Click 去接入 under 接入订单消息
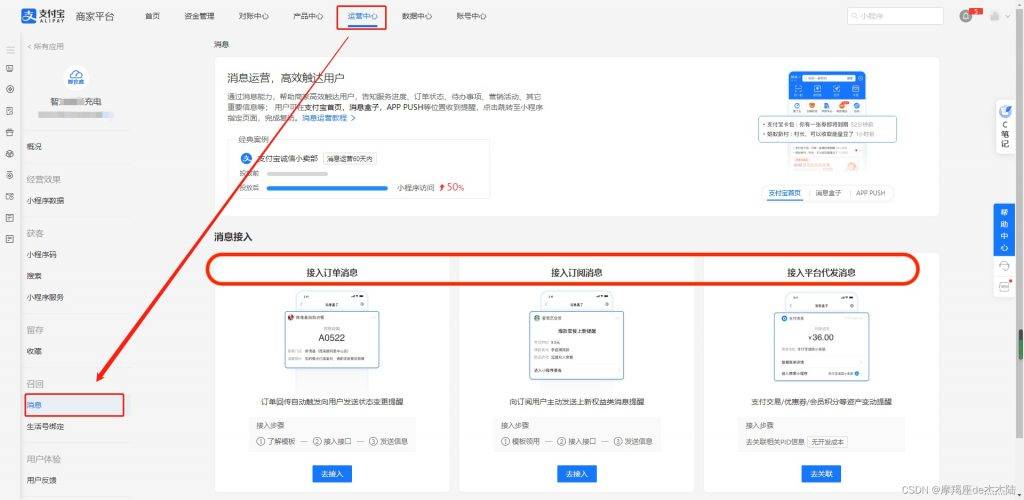 (x=332, y=474)
